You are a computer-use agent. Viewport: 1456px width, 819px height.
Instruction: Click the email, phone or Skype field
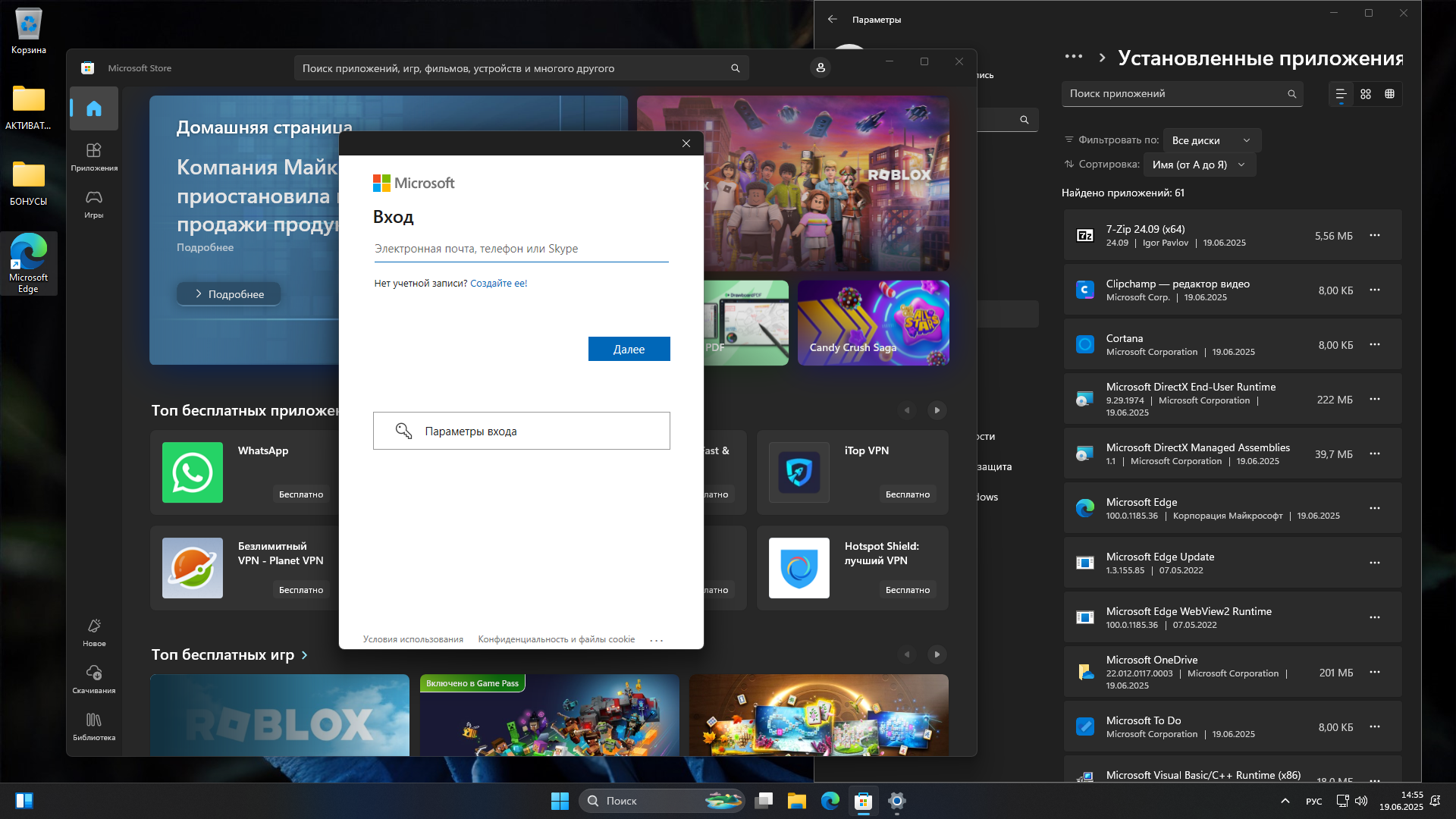[521, 249]
